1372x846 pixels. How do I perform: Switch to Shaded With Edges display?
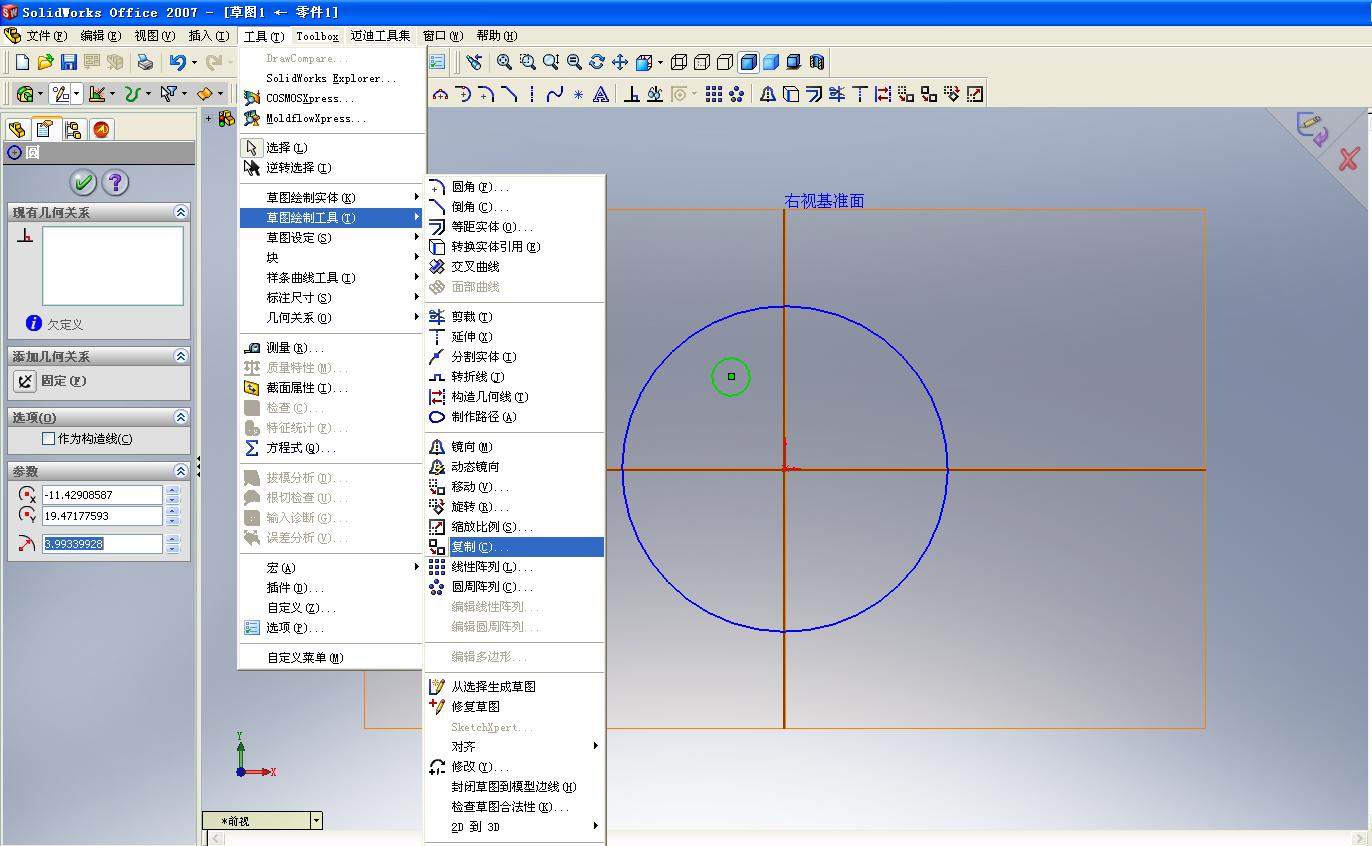pos(748,62)
